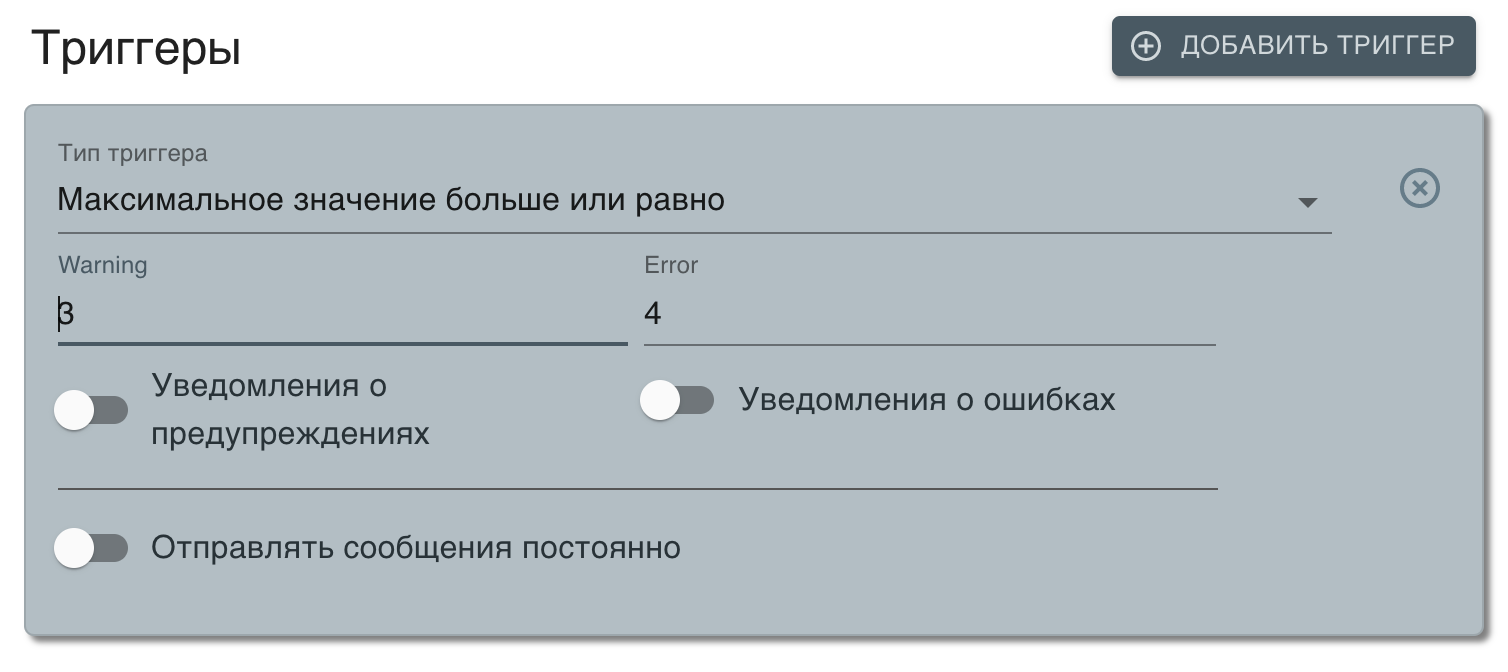Click the Тип триггера field label
Screen dimensions: 1508x672
coord(133,154)
